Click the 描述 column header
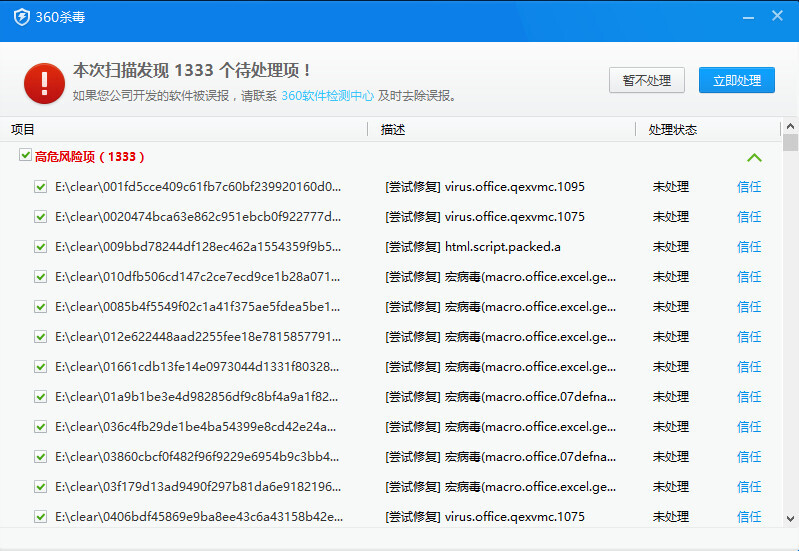The height and width of the screenshot is (551, 799). tap(393, 130)
